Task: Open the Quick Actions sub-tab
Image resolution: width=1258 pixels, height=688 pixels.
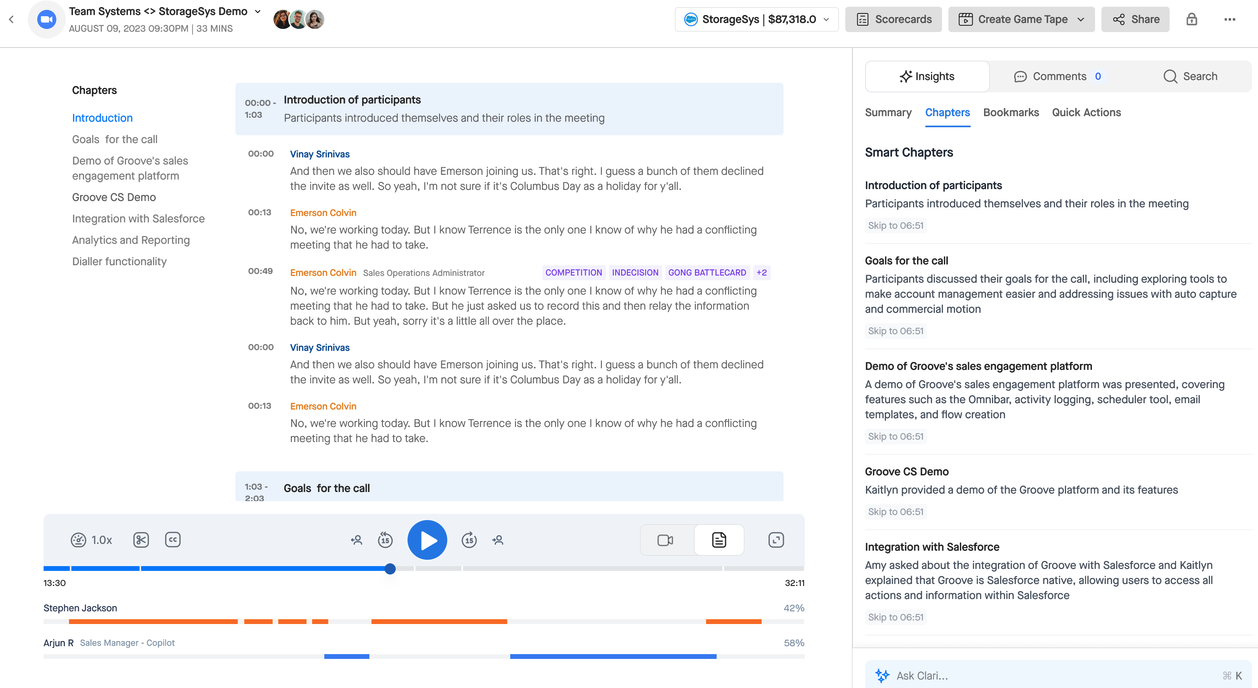Action: click(x=1086, y=112)
